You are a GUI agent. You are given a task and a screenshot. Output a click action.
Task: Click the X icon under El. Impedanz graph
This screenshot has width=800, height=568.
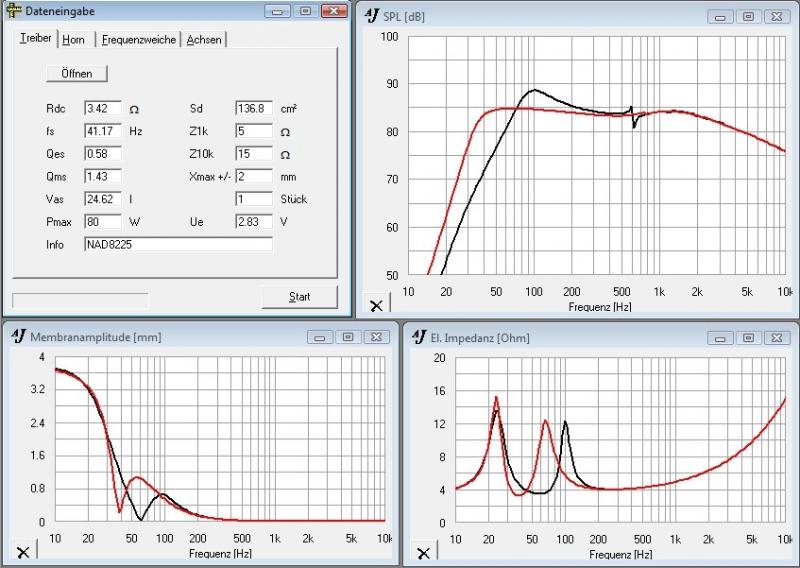(423, 553)
